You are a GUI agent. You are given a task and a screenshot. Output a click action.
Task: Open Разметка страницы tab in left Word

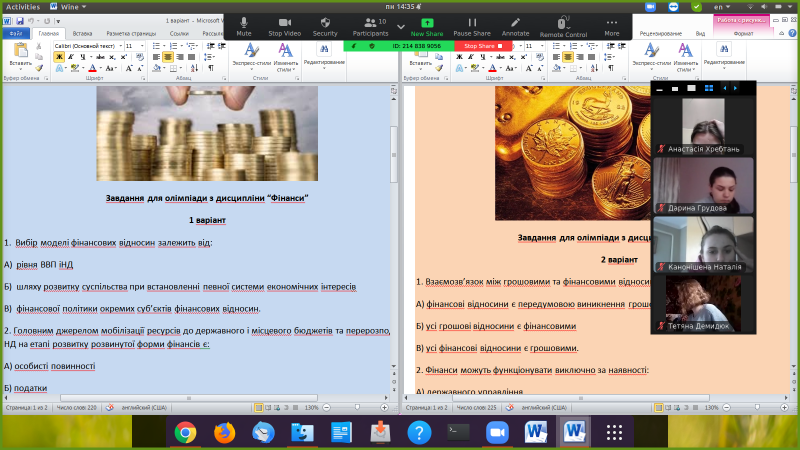point(131,34)
